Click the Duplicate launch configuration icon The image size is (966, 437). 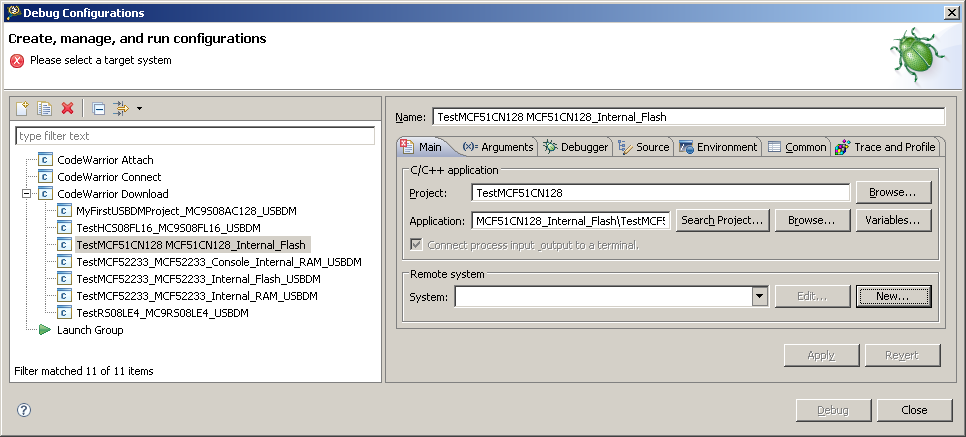click(44, 108)
